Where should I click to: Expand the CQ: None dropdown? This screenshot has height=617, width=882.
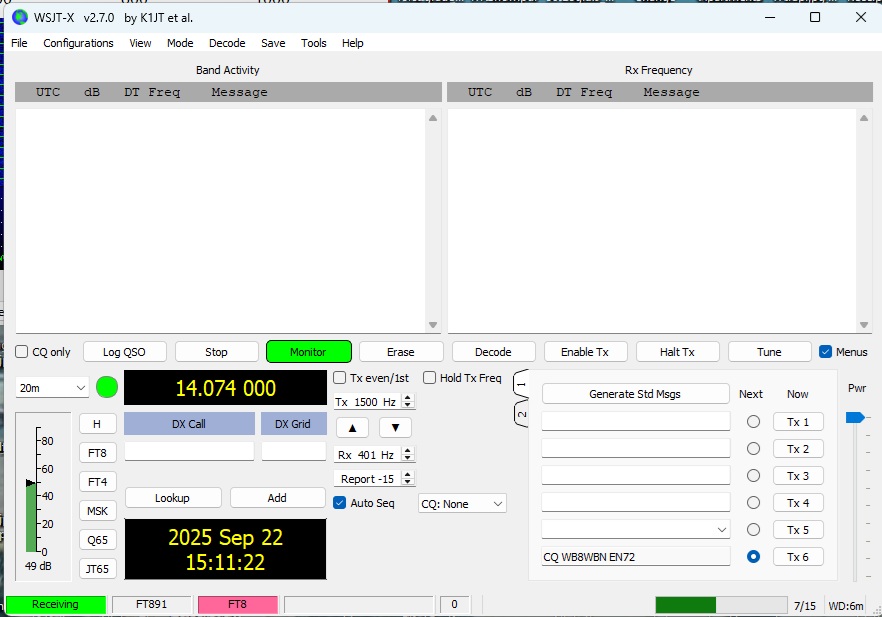click(x=462, y=504)
